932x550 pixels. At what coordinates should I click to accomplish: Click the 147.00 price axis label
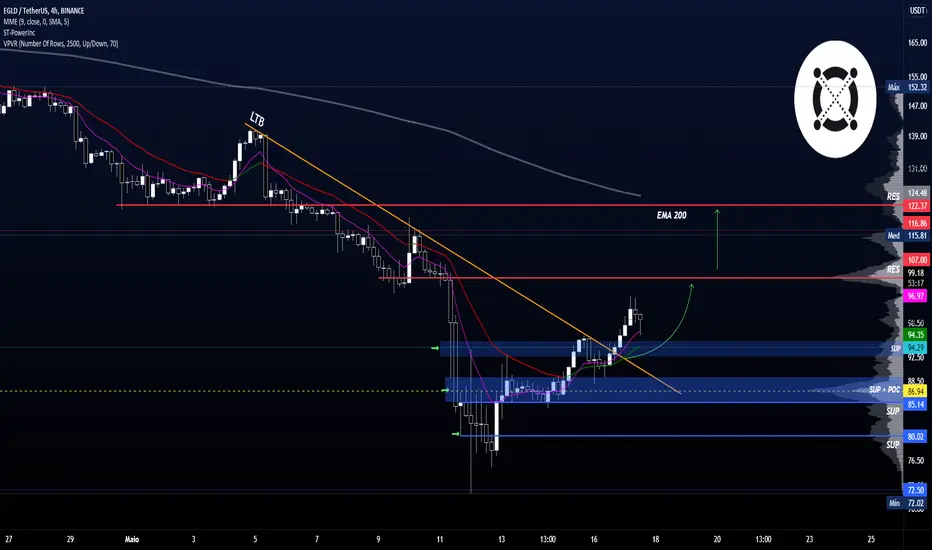pos(917,106)
